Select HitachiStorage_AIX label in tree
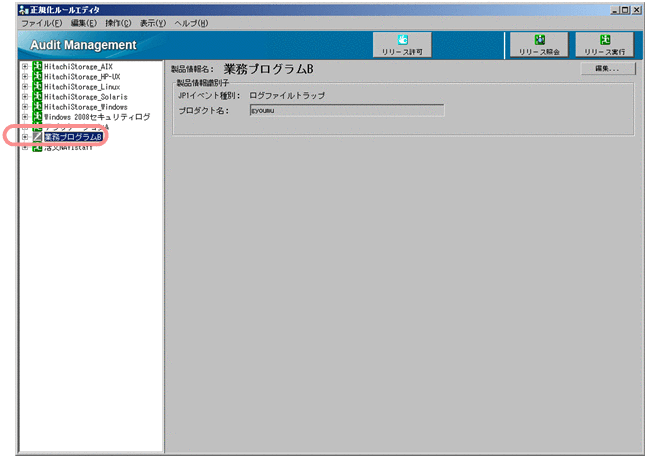This screenshot has height=459, width=648. point(78,66)
